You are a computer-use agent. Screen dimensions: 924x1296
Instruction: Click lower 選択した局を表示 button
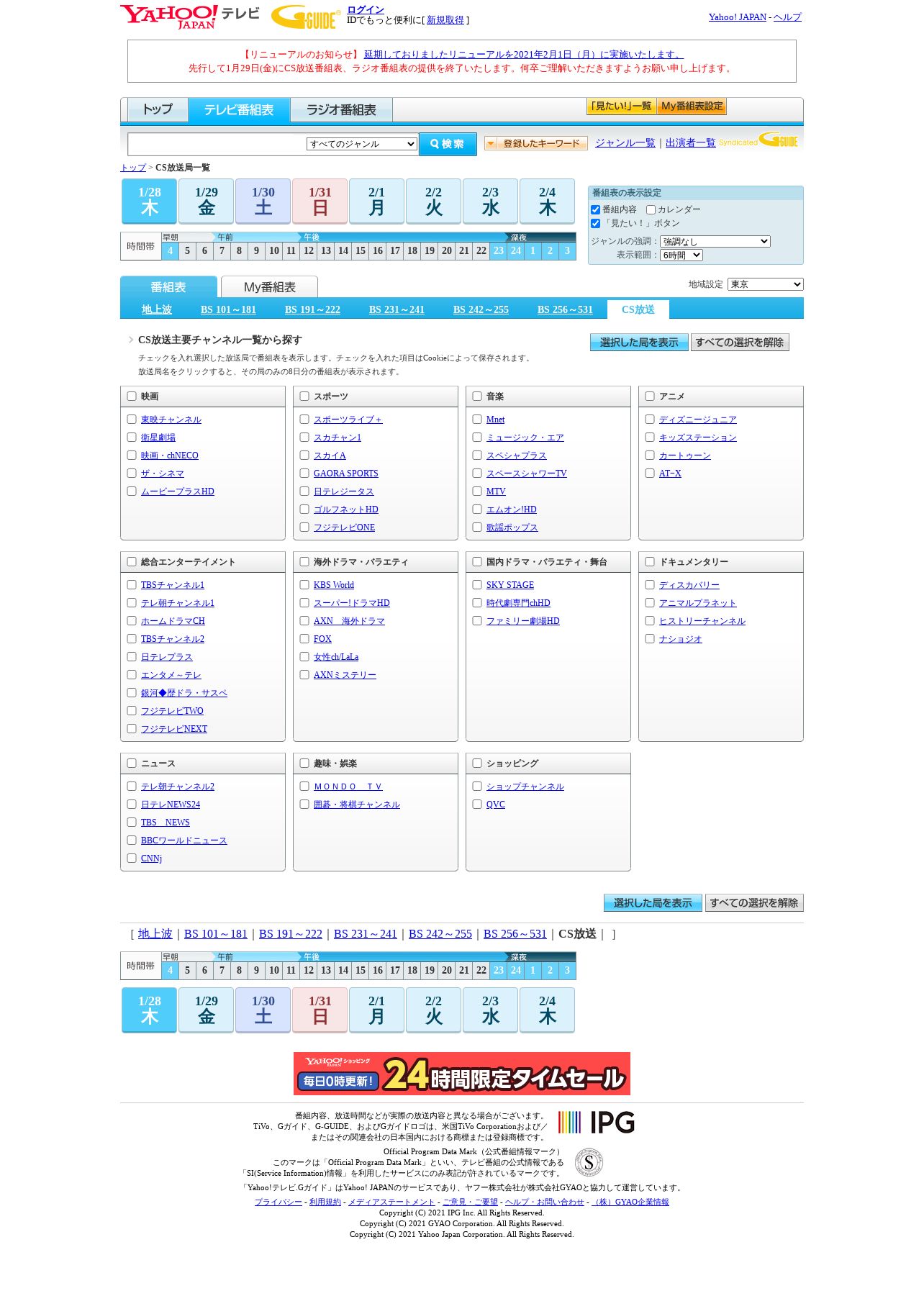click(x=653, y=903)
